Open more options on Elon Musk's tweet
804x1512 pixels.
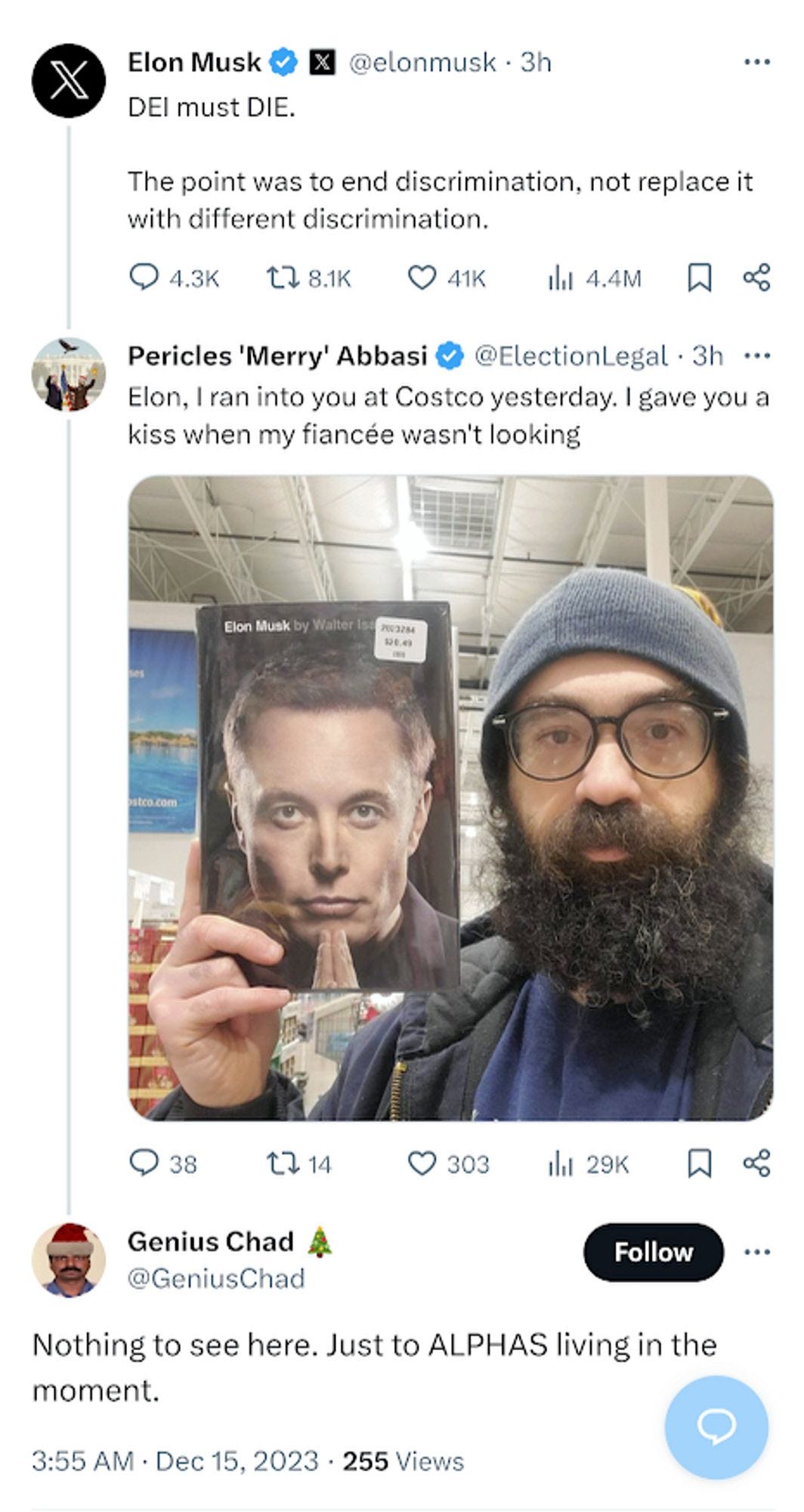[756, 62]
